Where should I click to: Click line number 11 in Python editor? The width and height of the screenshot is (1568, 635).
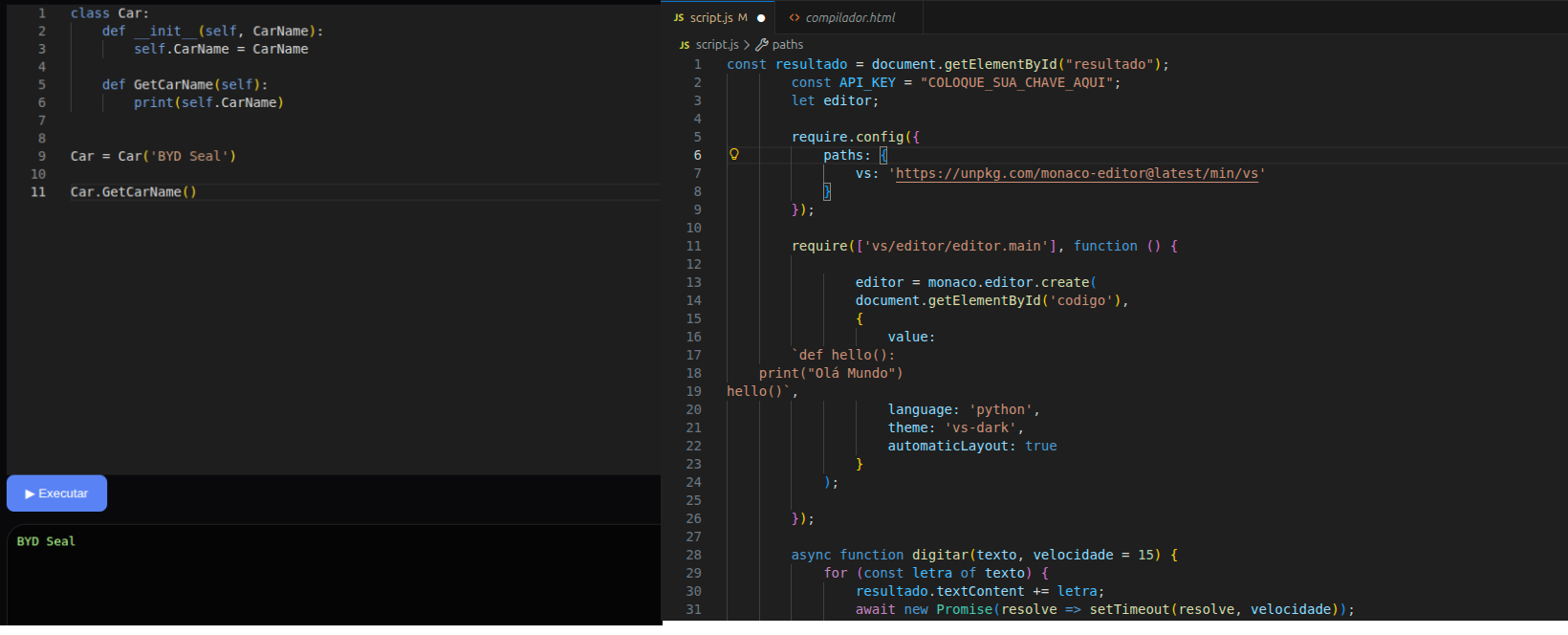38,192
